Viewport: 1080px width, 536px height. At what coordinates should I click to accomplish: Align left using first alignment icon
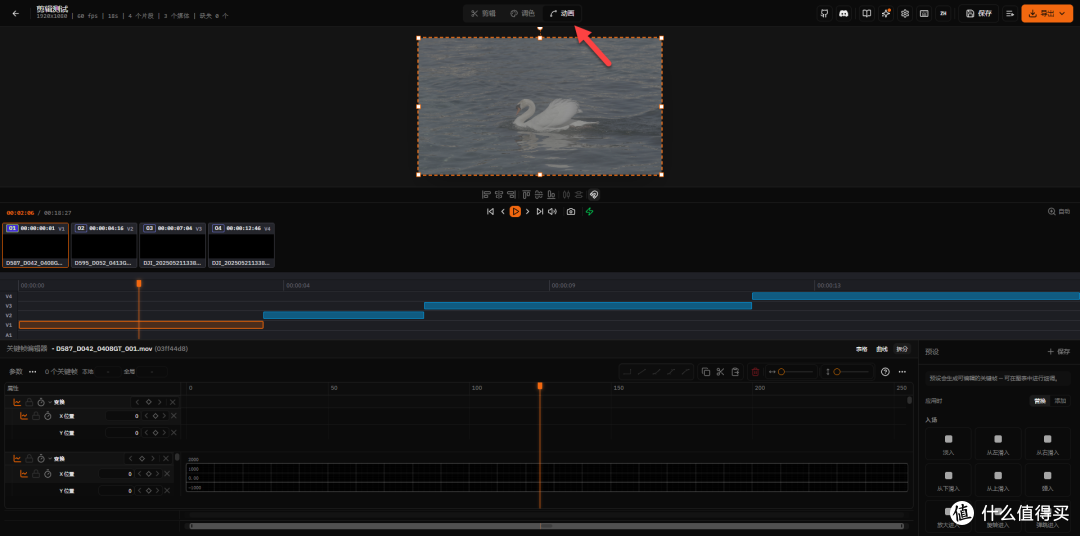486,194
